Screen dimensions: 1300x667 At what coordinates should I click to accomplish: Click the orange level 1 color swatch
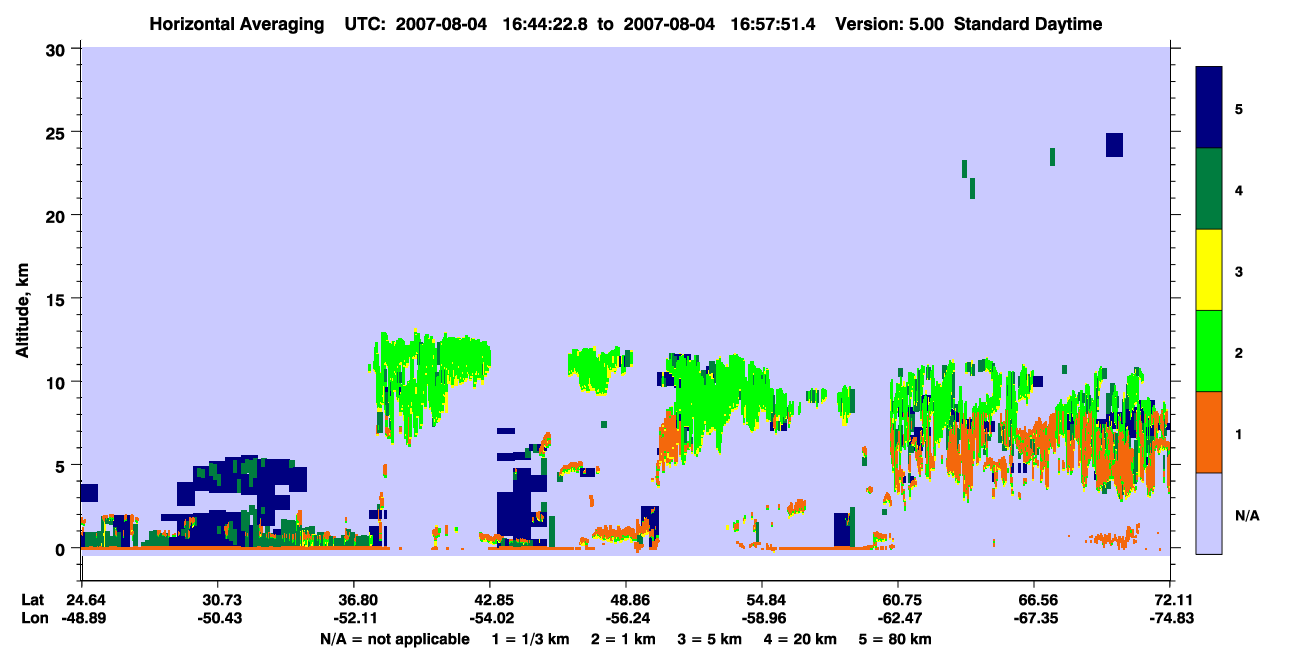1209,432
